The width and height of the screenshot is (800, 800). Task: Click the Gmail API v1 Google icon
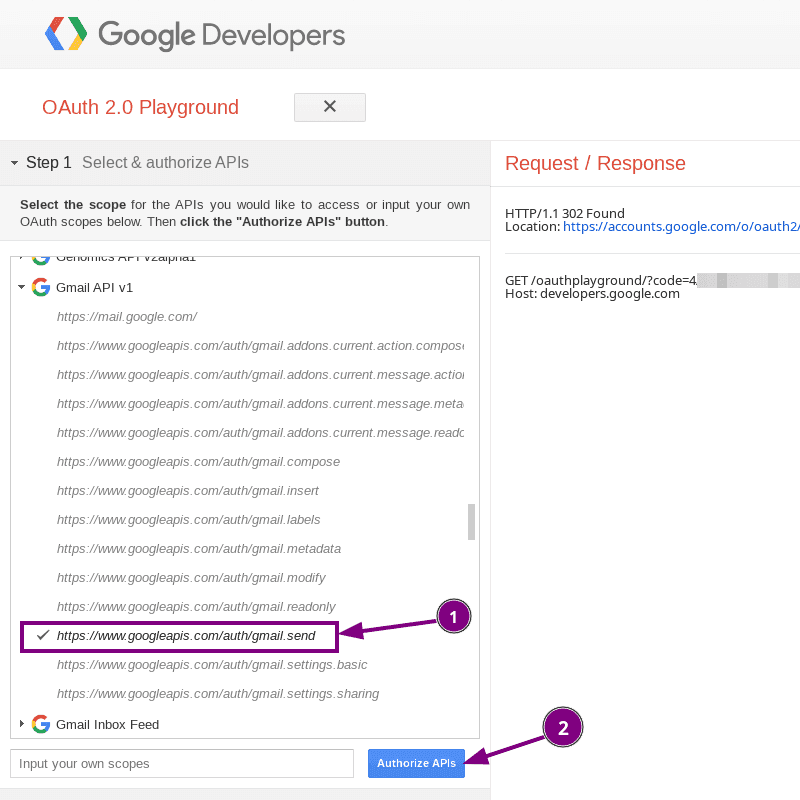click(41, 287)
